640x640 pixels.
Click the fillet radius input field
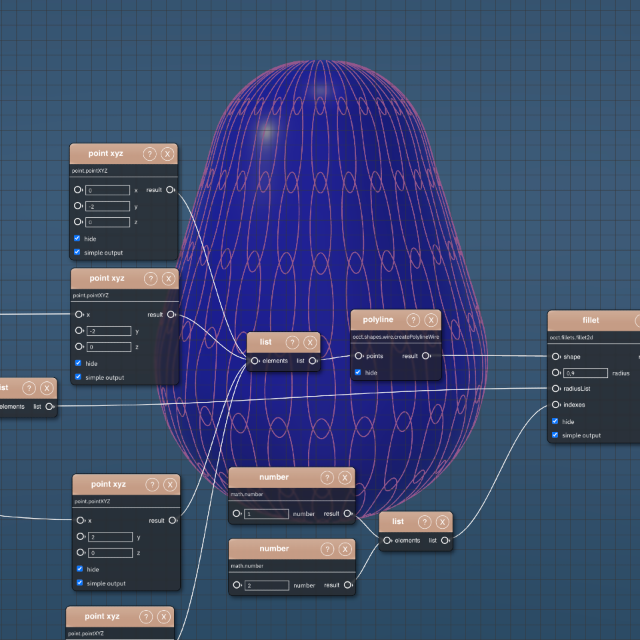coord(585,373)
